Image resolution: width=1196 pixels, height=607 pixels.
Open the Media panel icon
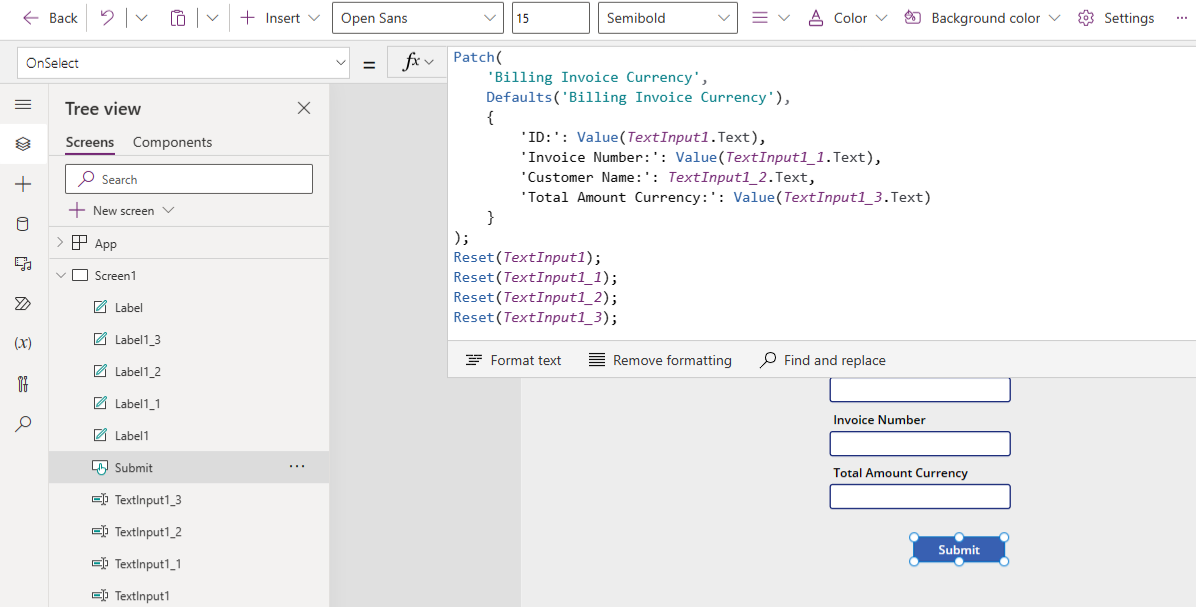click(24, 263)
